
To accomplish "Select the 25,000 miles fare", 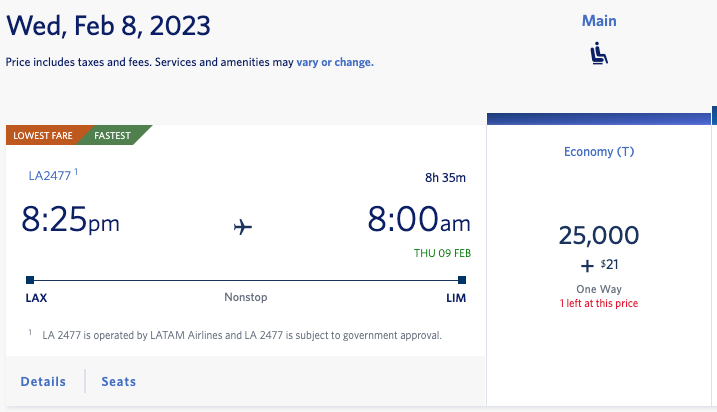I will coord(599,235).
